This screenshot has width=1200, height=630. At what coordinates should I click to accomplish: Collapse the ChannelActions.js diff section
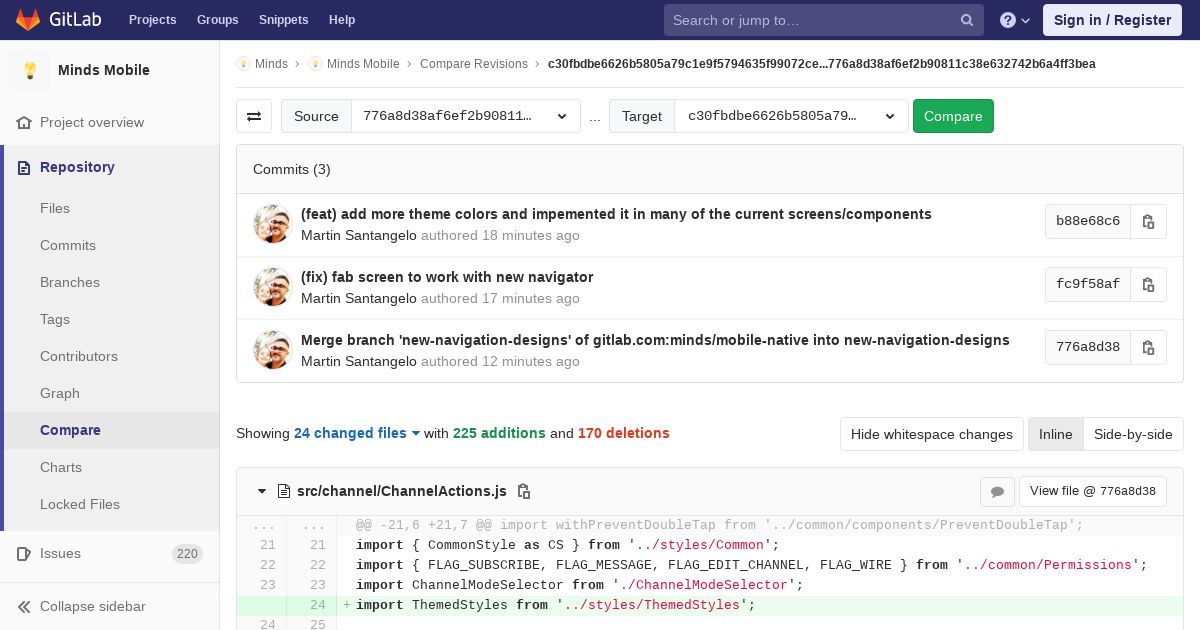point(262,491)
